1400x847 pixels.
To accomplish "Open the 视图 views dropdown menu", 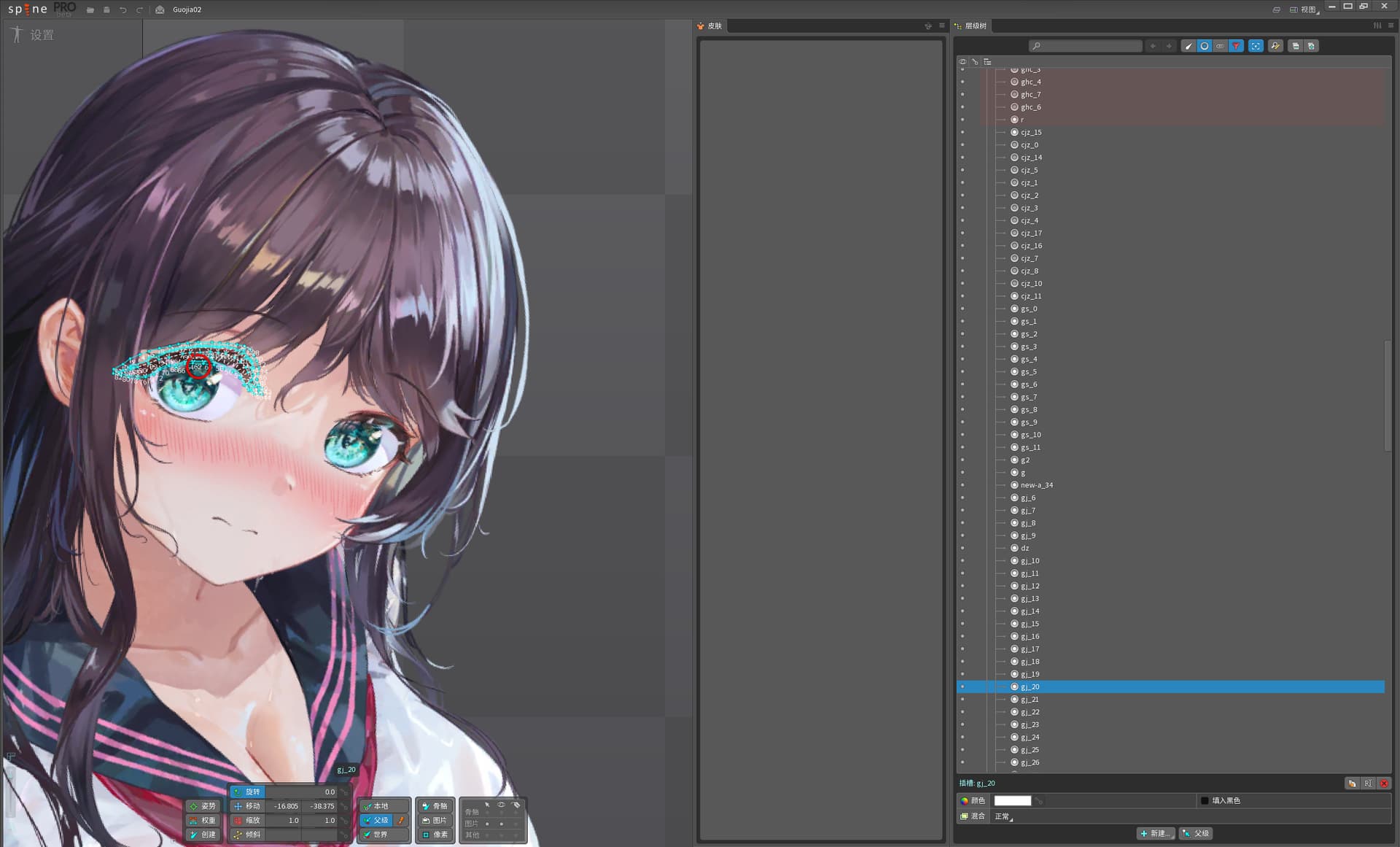I will coord(1307,9).
